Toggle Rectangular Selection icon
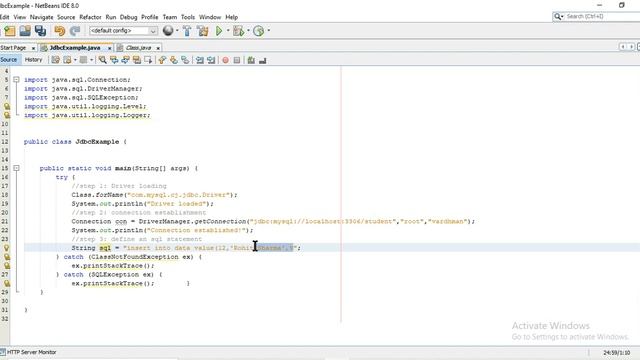Viewport: 640px width, 360px height. (148, 60)
